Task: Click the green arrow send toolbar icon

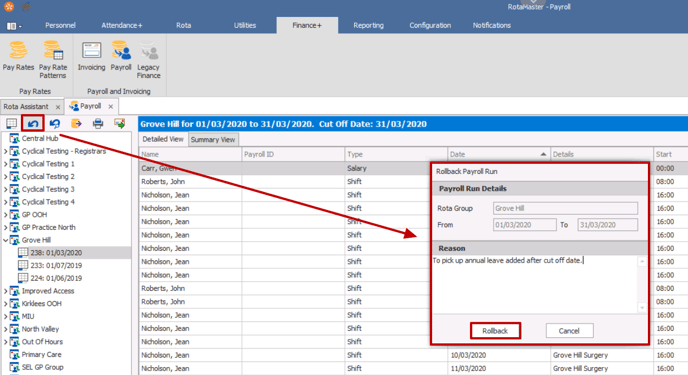Action: [119, 124]
